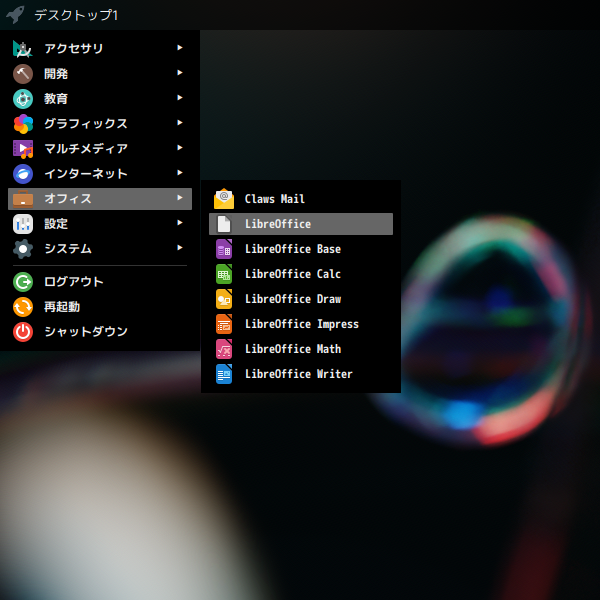Click the pink LibreOffice Math icon
The width and height of the screenshot is (600, 600).
[x=224, y=349]
